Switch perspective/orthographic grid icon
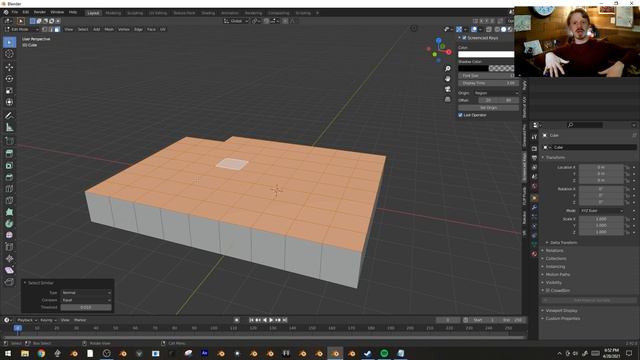The image size is (640, 360). [448, 99]
